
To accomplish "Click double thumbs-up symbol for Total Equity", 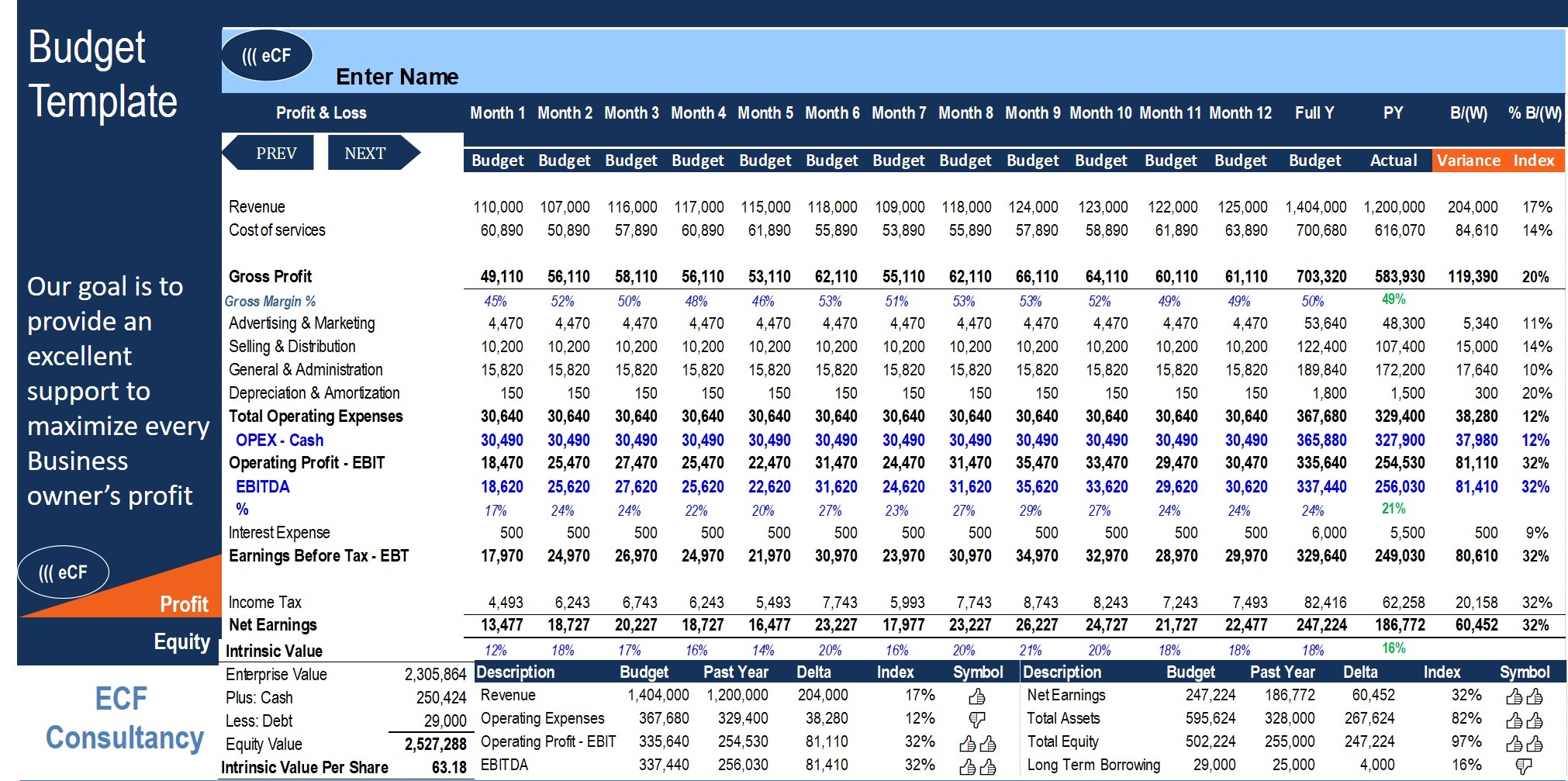I will pos(1524,743).
